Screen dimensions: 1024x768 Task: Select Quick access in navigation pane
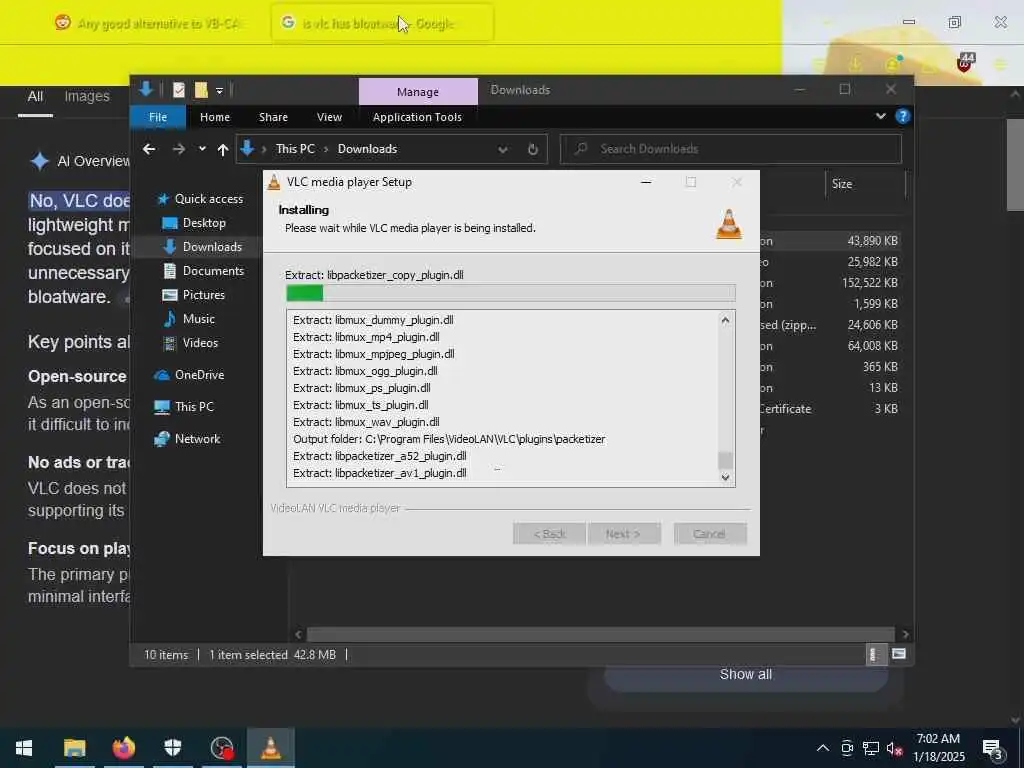pos(209,199)
